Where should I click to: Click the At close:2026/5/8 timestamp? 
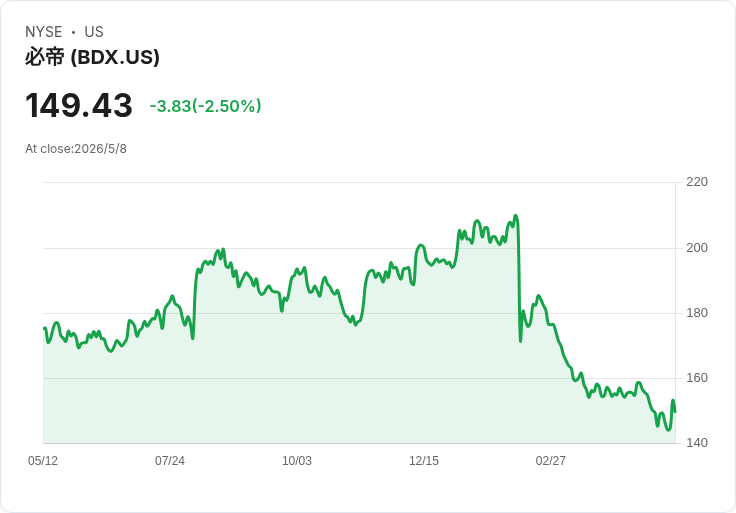point(76,149)
